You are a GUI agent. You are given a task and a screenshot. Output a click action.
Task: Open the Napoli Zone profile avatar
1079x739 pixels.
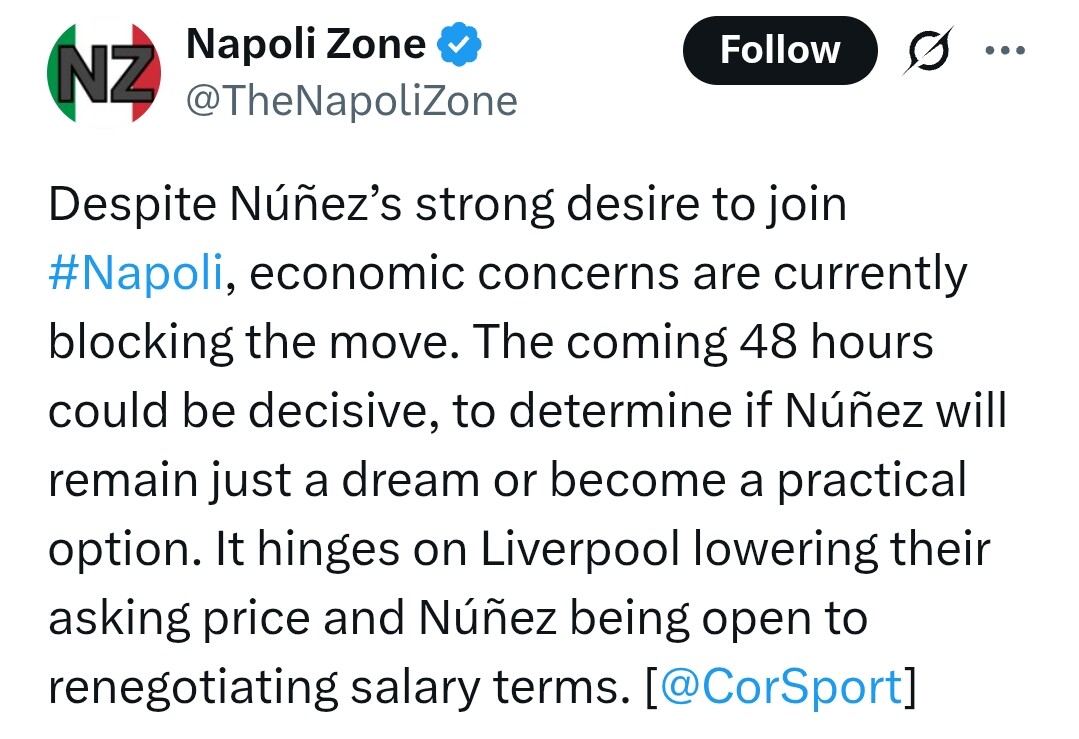[104, 72]
